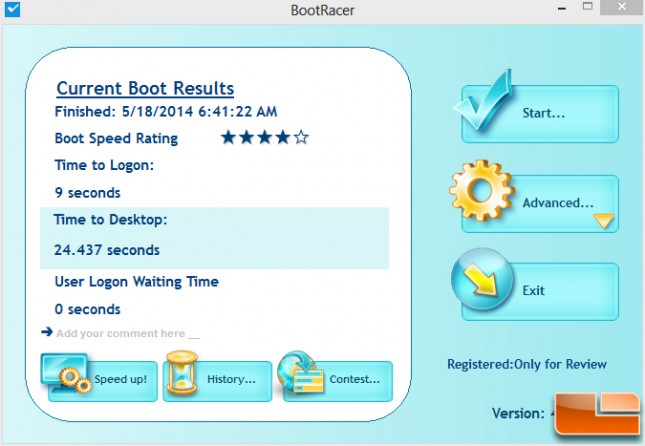Minimize the BootRacer window

click(562, 8)
